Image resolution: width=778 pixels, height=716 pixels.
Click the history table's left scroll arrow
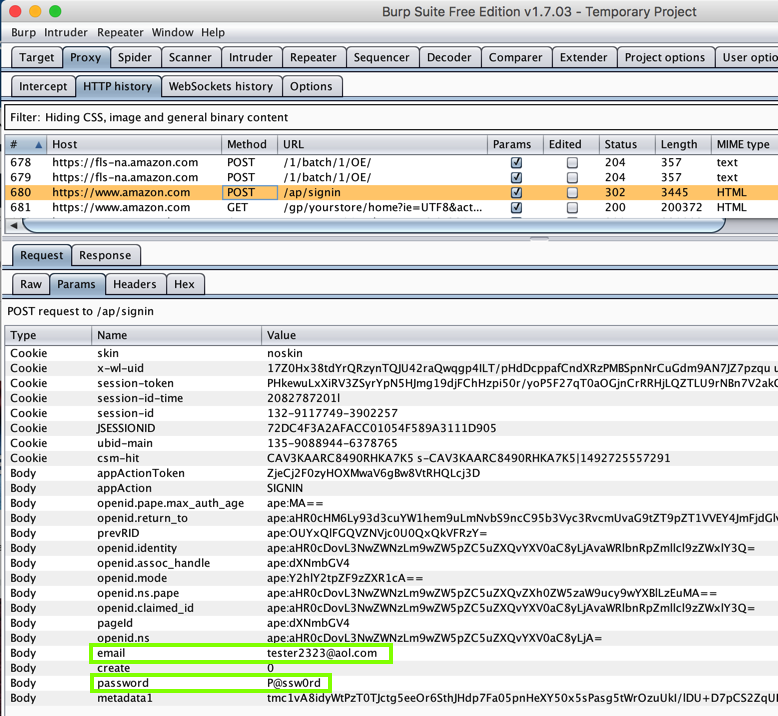(x=16, y=225)
